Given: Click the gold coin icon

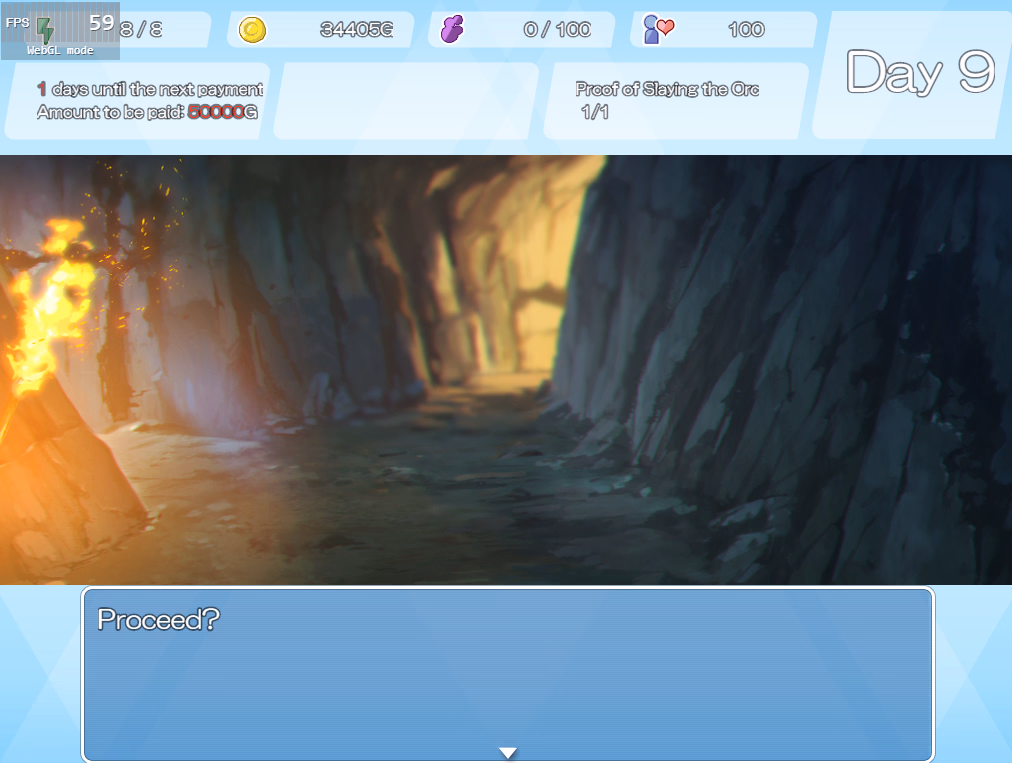Looking at the screenshot, I should (252, 30).
